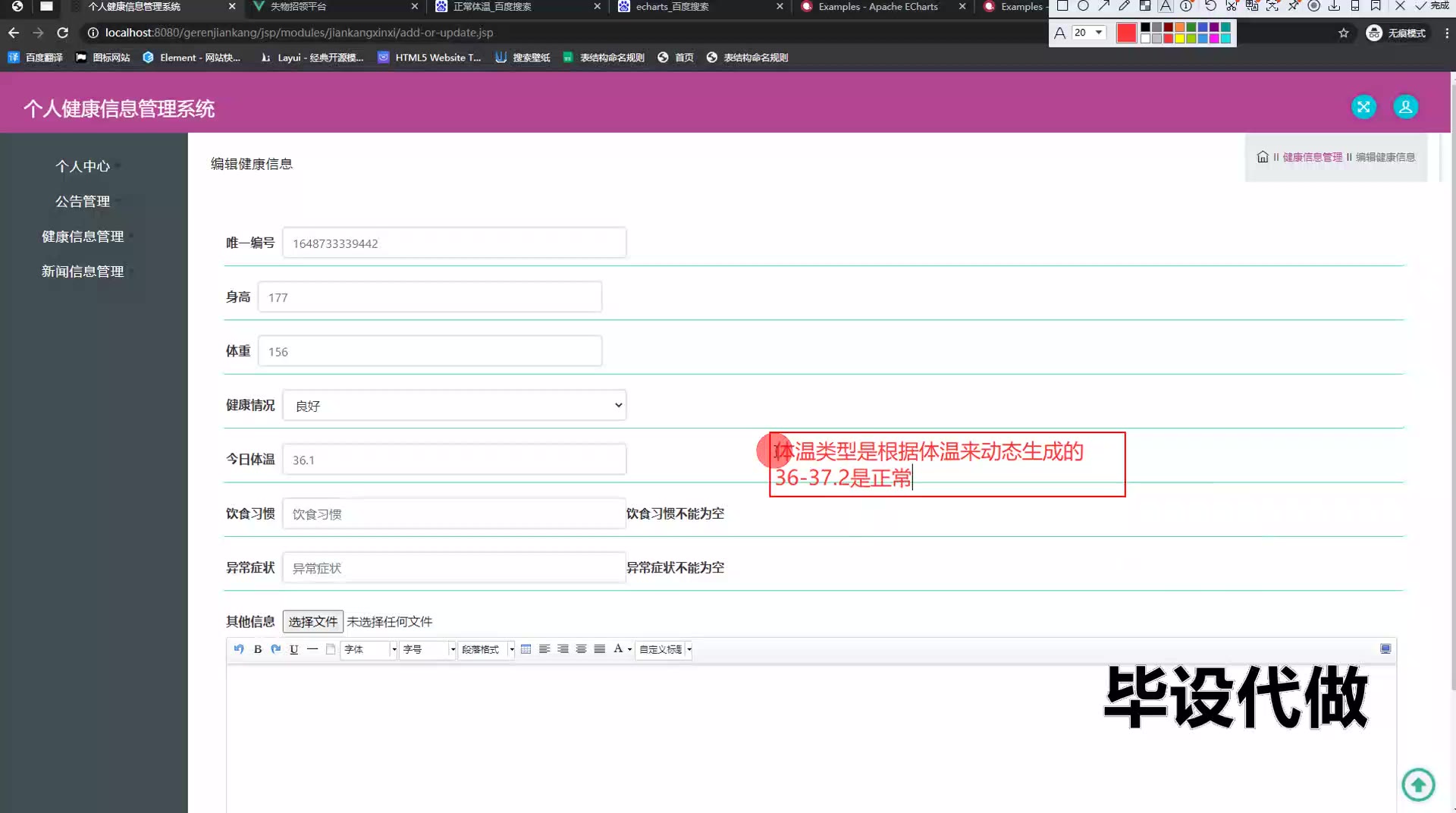Select the pencil drawing tool
This screenshot has height=813, width=1456.
(1125, 5)
